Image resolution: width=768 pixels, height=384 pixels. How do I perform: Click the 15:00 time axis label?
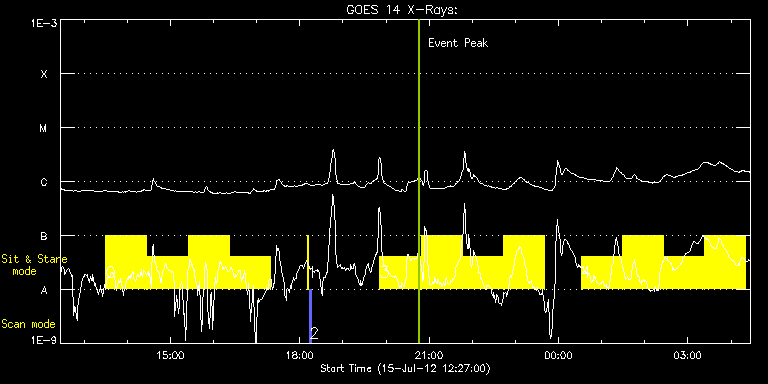(x=170, y=355)
